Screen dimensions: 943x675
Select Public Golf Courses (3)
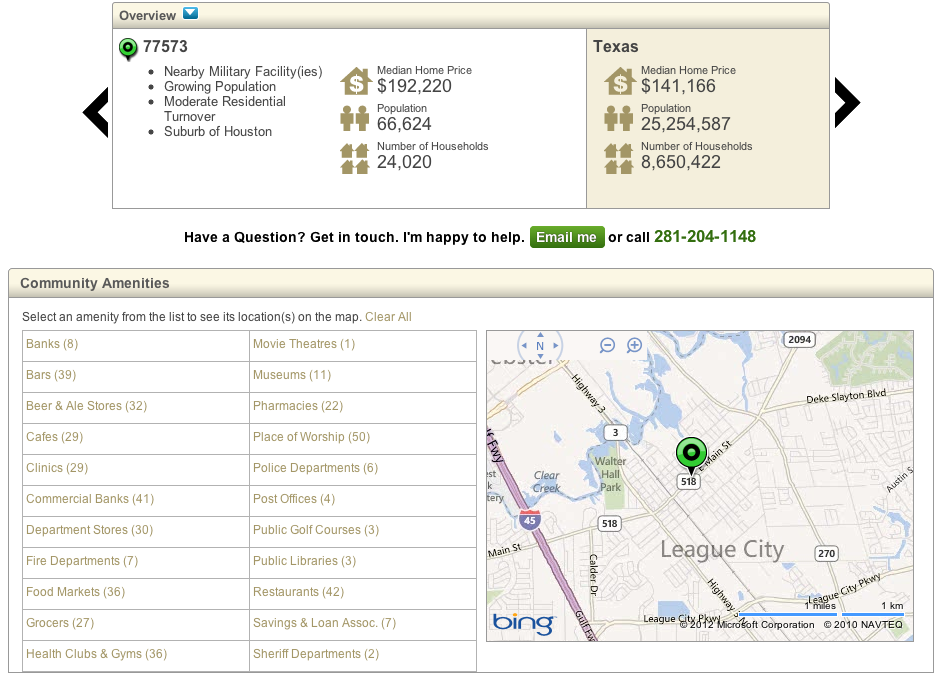316,530
